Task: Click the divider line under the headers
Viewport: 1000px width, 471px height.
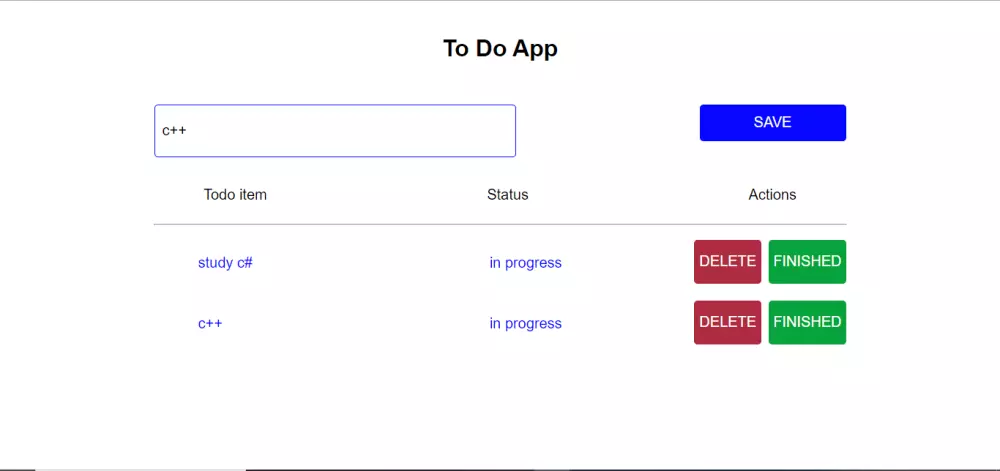Action: pos(500,224)
